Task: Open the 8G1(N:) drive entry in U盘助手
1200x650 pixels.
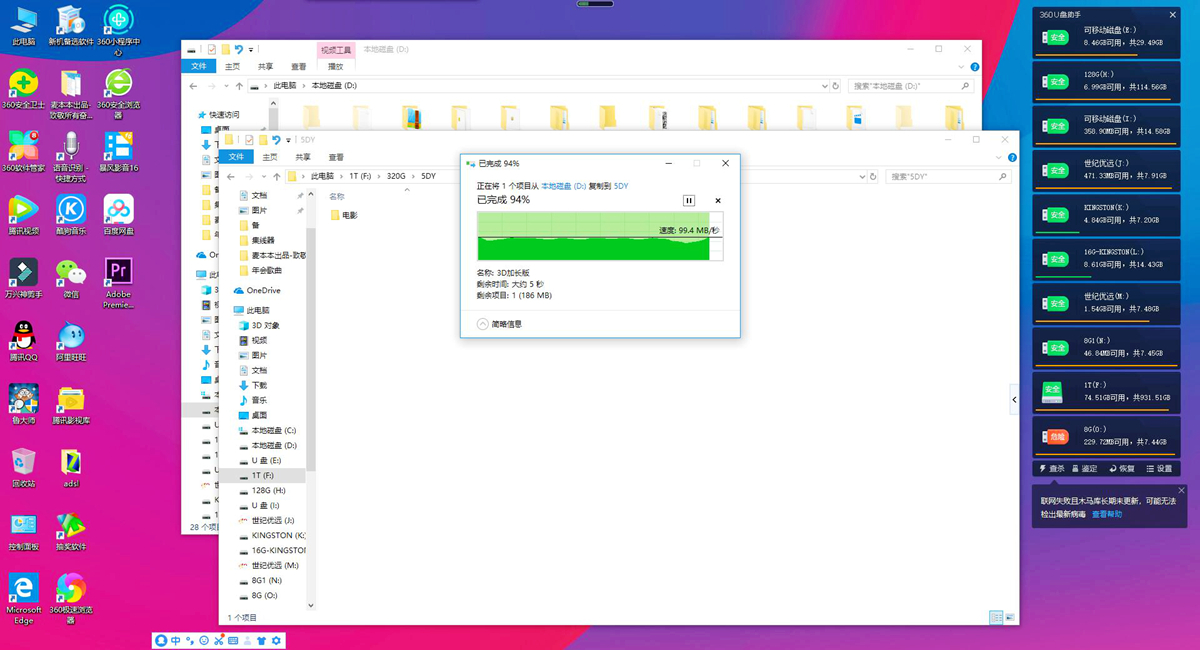Action: pyautogui.click(x=1105, y=346)
